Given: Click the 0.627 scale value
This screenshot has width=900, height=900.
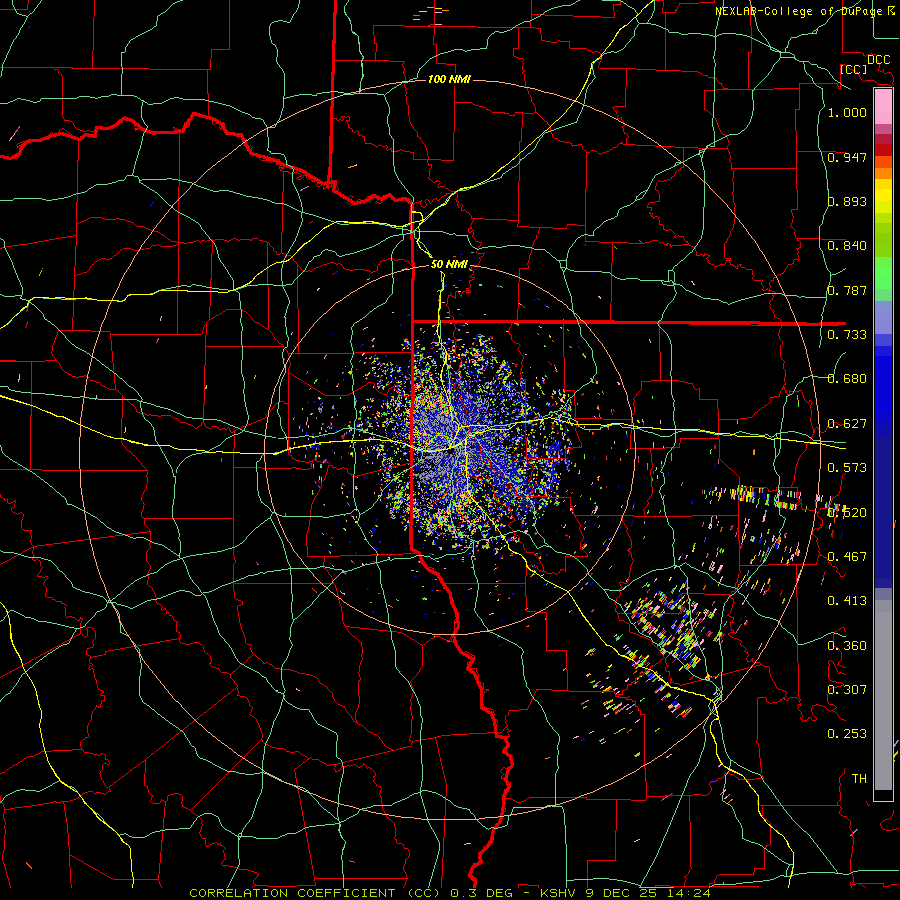Looking at the screenshot, I should [847, 424].
